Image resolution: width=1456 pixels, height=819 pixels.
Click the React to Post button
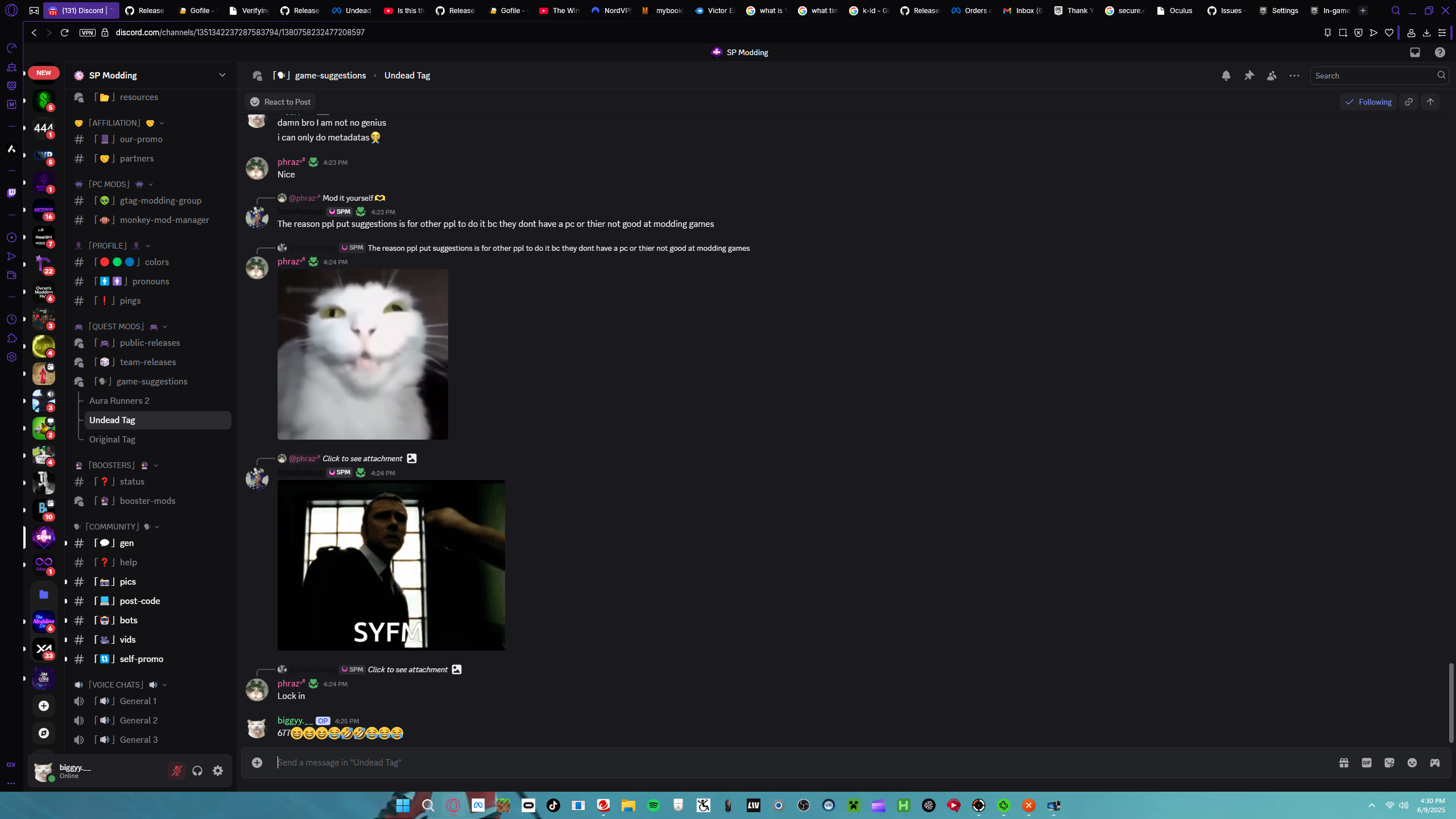pyautogui.click(x=280, y=102)
